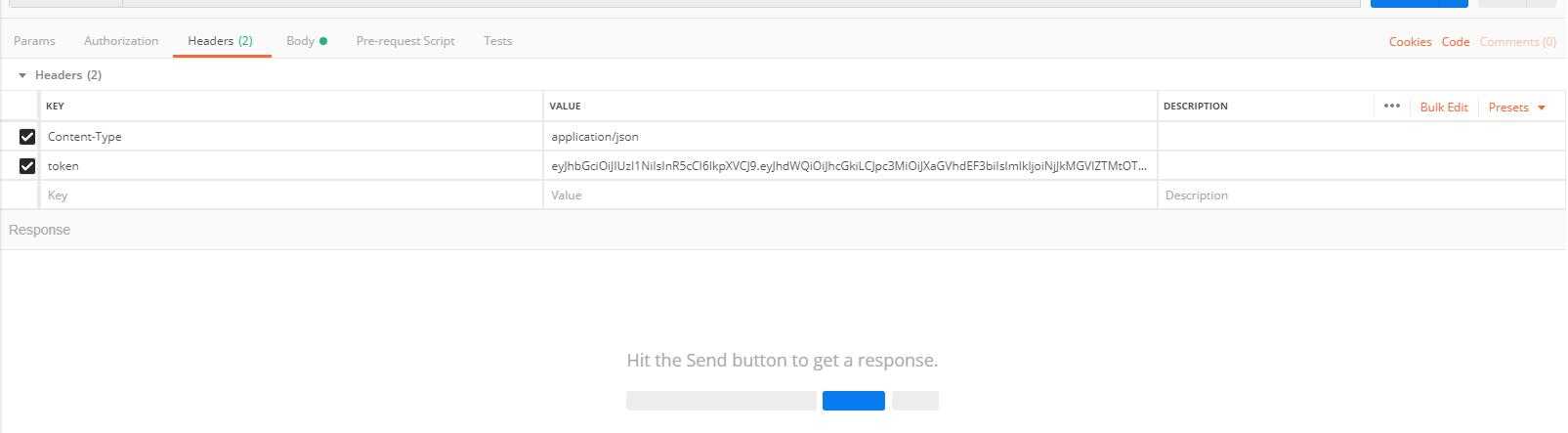Click the Bulk Edit button
This screenshot has width=1568, height=433.
pos(1443,108)
